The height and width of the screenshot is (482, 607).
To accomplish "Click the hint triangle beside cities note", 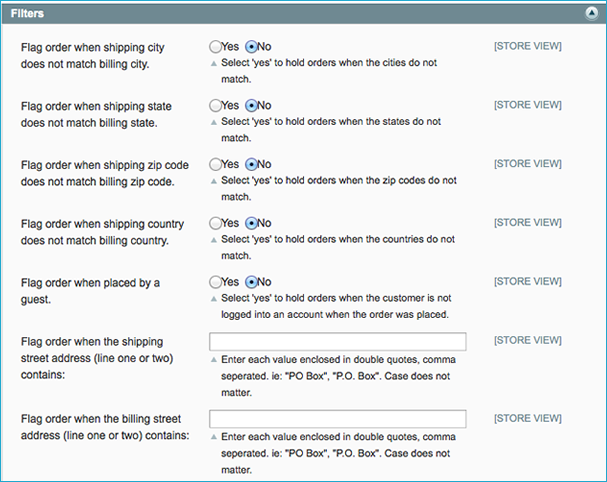I will [213, 63].
